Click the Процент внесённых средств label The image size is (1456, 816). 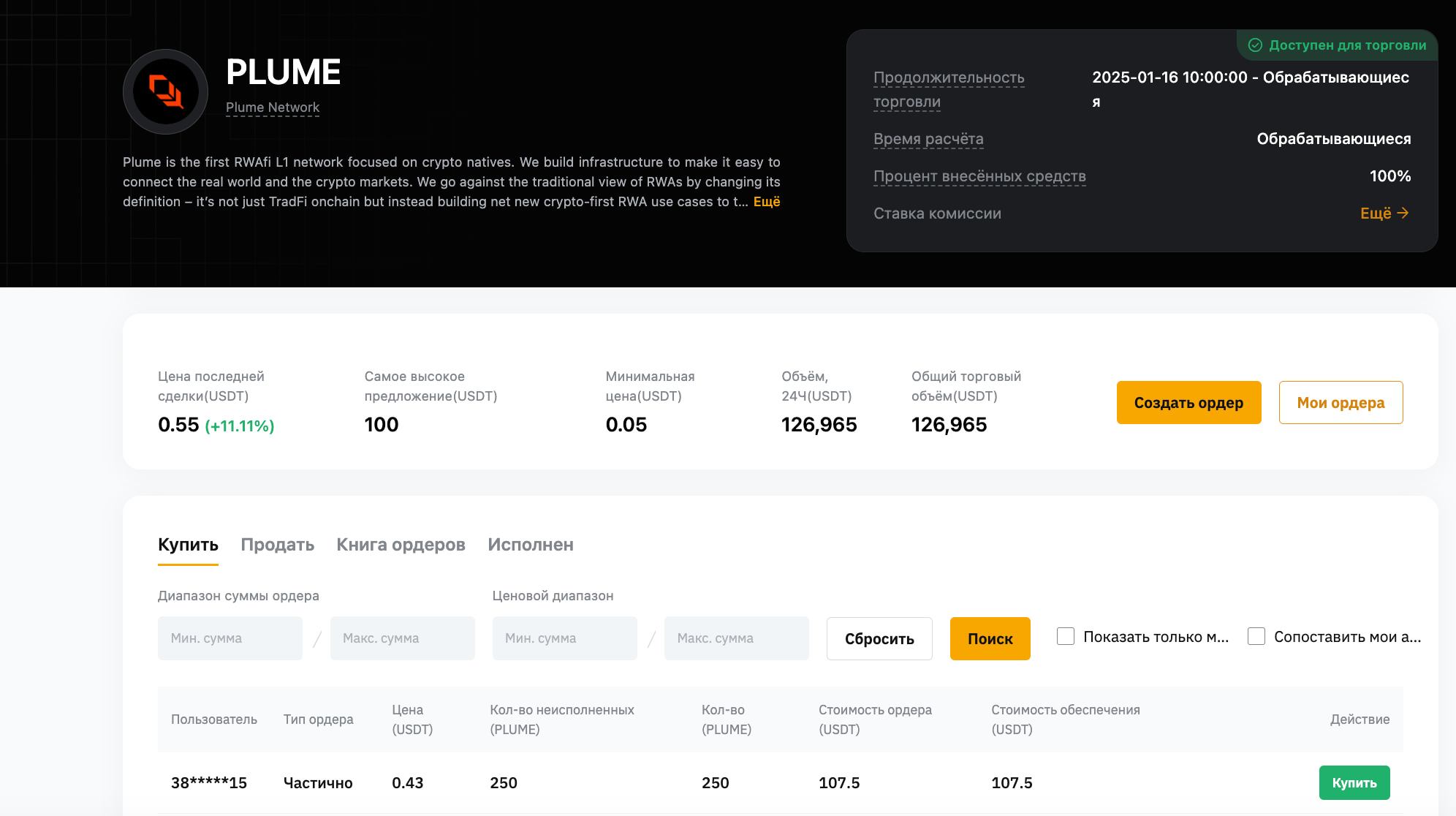(979, 176)
